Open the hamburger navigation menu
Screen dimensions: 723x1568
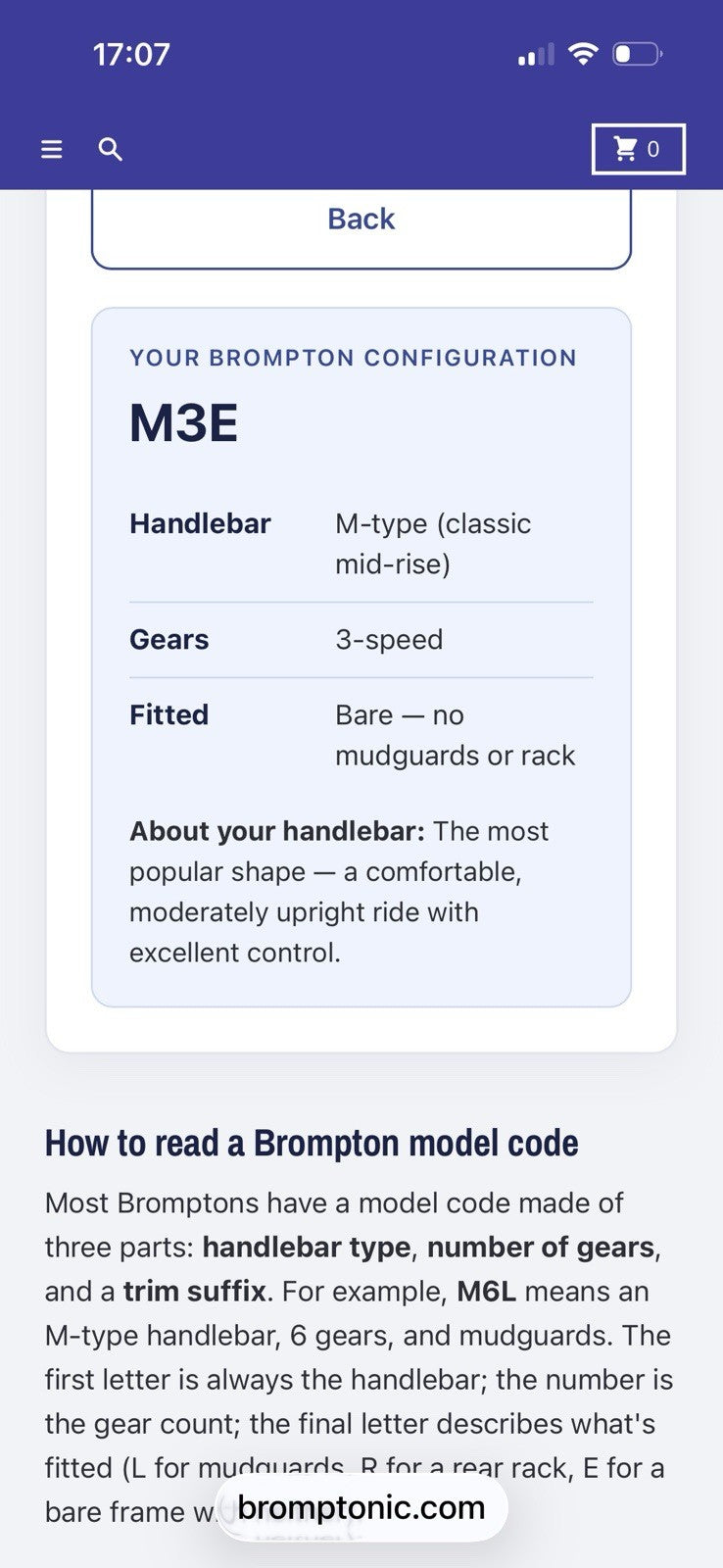52,149
